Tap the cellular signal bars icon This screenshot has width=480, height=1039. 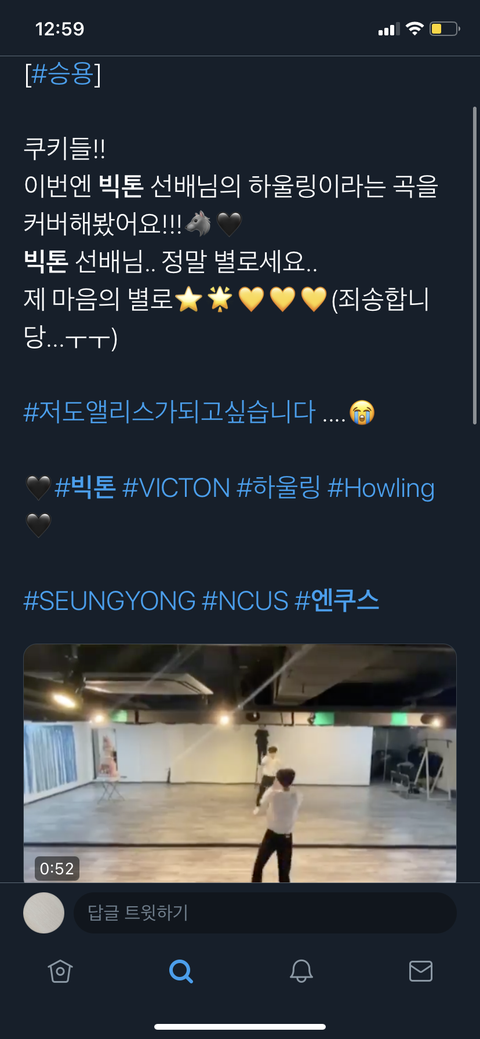[389, 29]
